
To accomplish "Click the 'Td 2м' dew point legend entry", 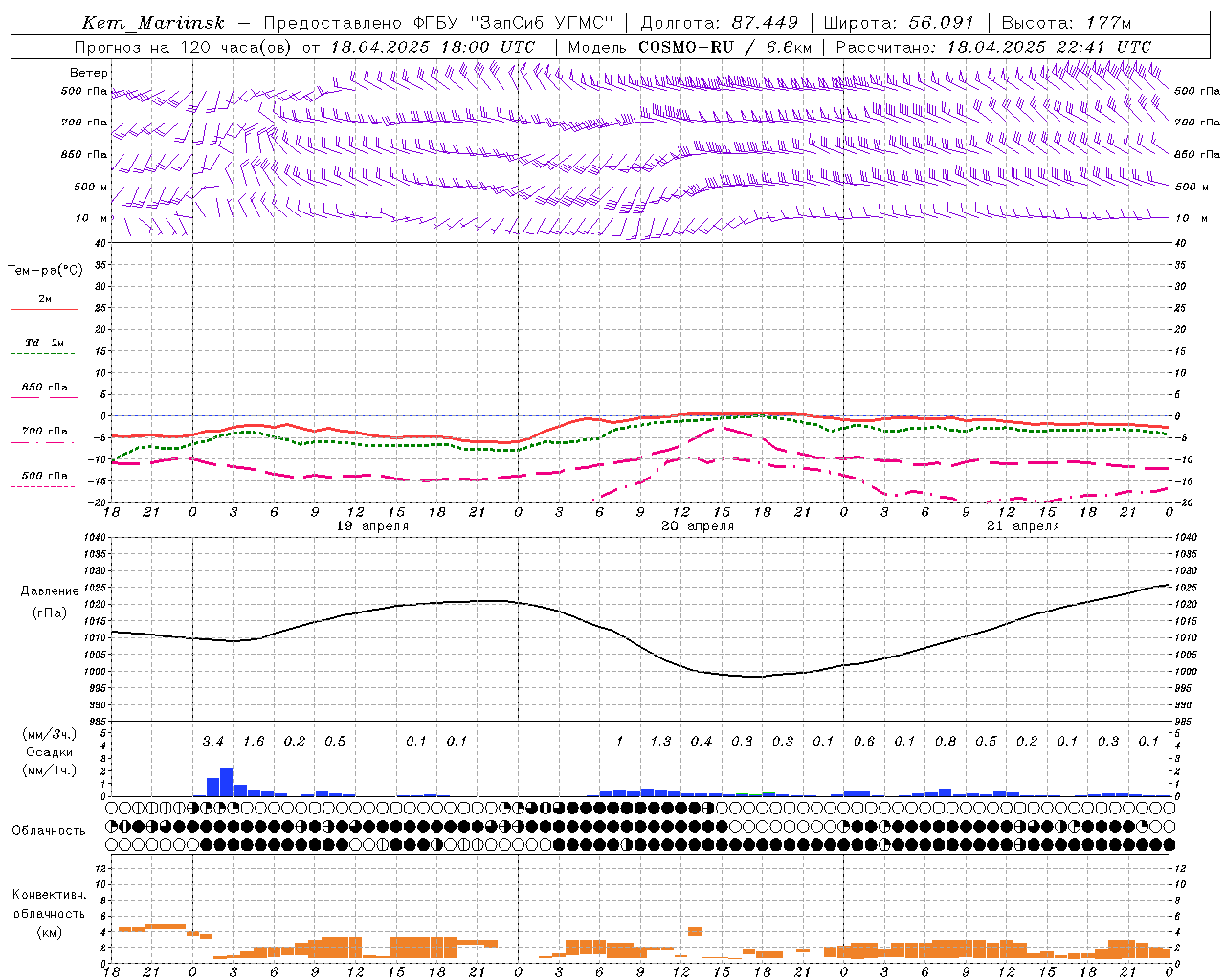I will pos(45,343).
